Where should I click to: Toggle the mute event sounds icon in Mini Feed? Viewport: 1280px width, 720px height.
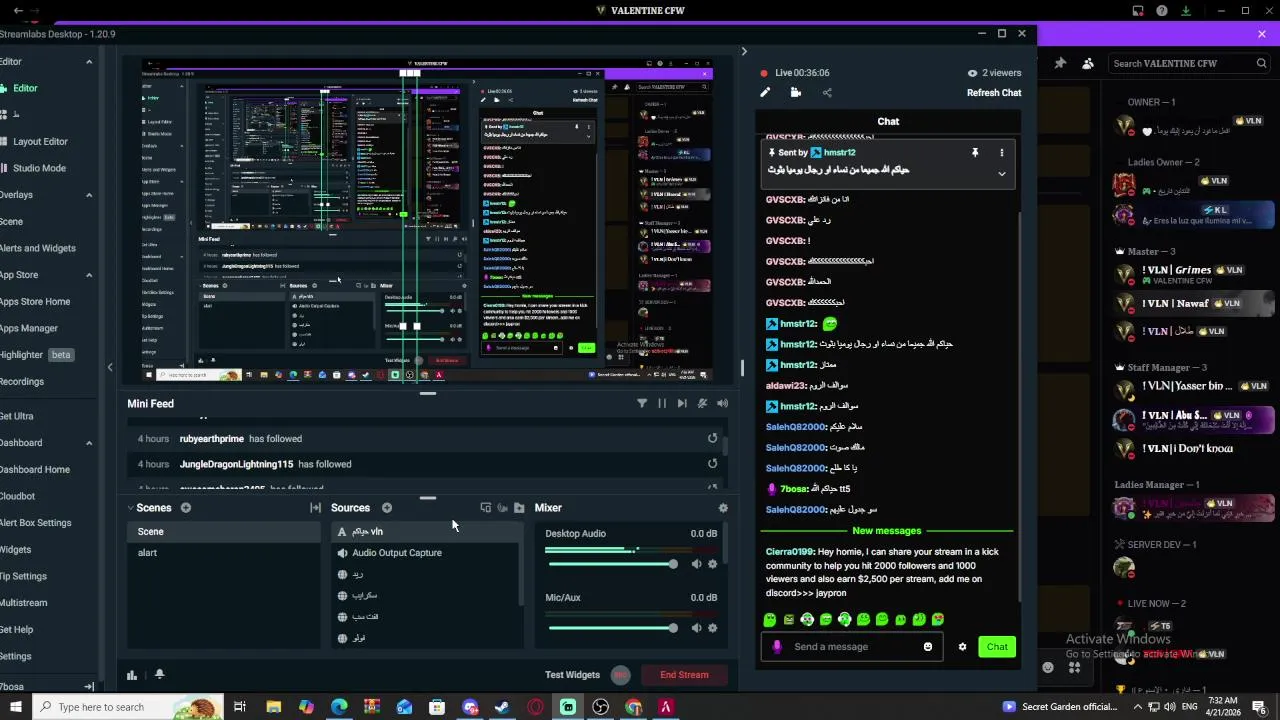(x=702, y=403)
